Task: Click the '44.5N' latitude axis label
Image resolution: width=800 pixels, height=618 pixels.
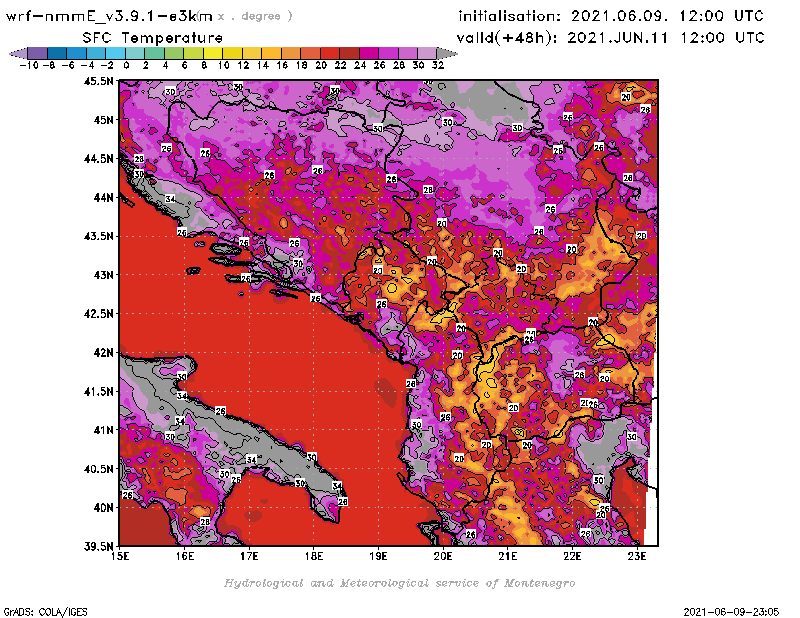Action: coord(98,159)
